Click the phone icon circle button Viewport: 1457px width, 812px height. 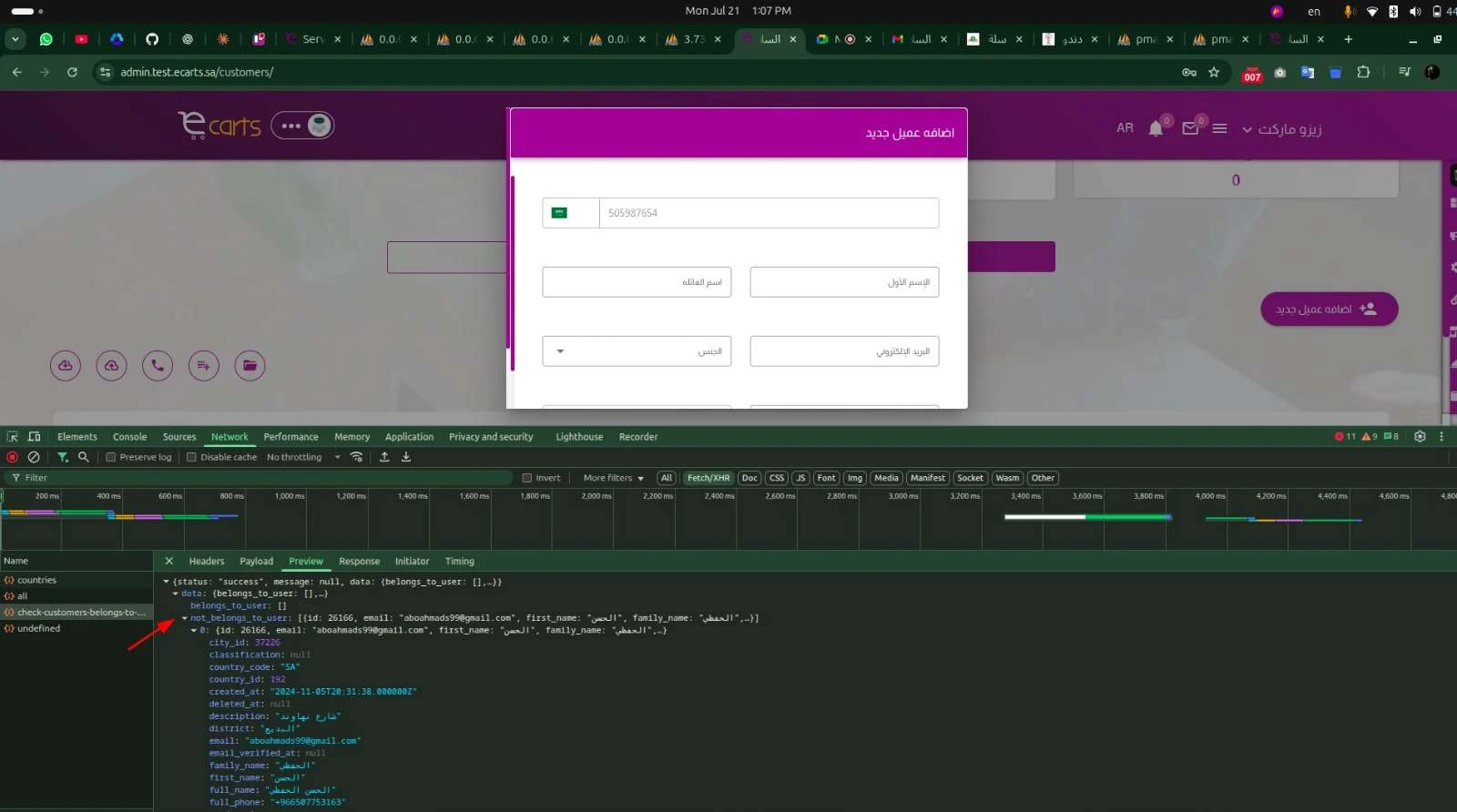pos(158,366)
